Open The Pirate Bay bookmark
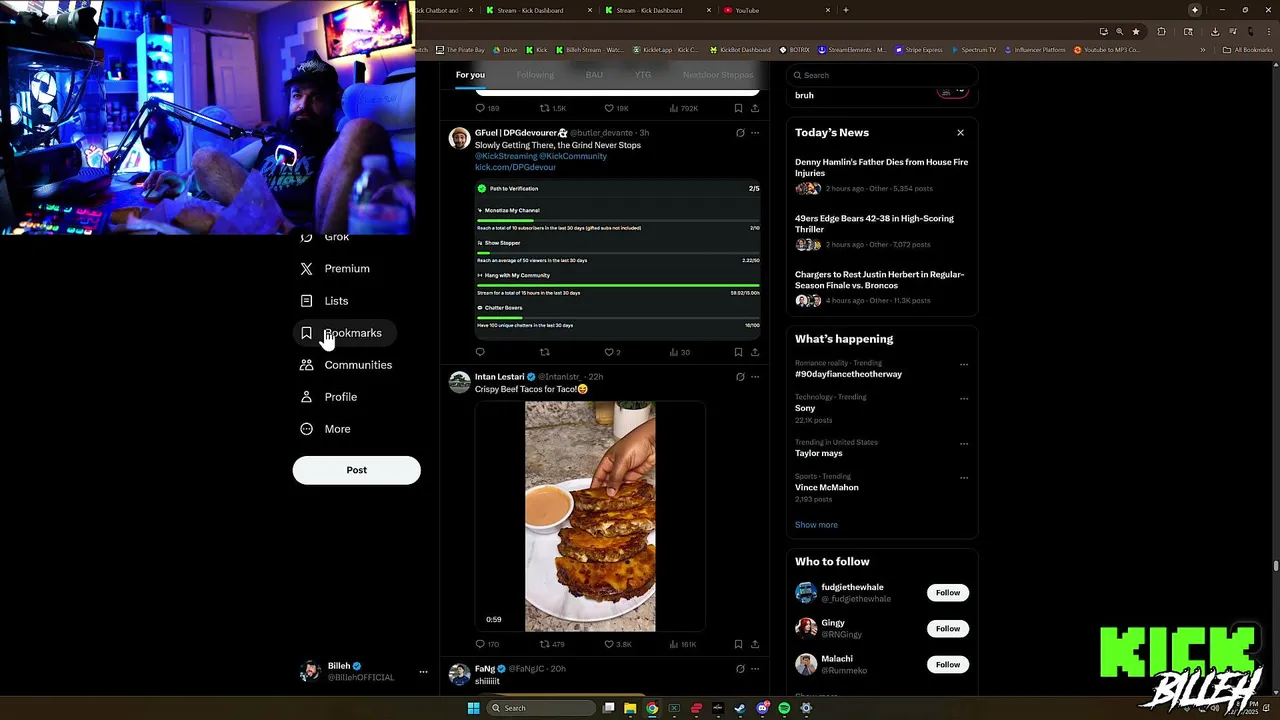This screenshot has height=720, width=1280. coord(460,50)
